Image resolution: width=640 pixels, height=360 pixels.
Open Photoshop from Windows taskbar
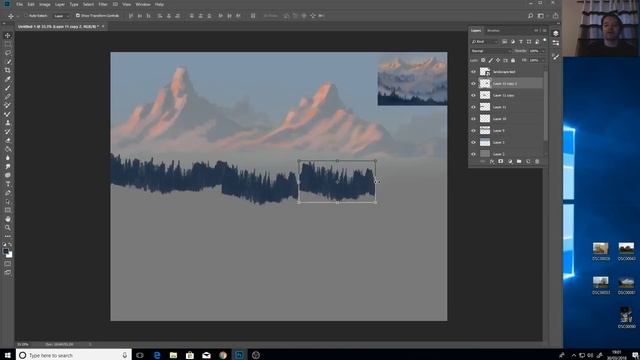coord(239,355)
